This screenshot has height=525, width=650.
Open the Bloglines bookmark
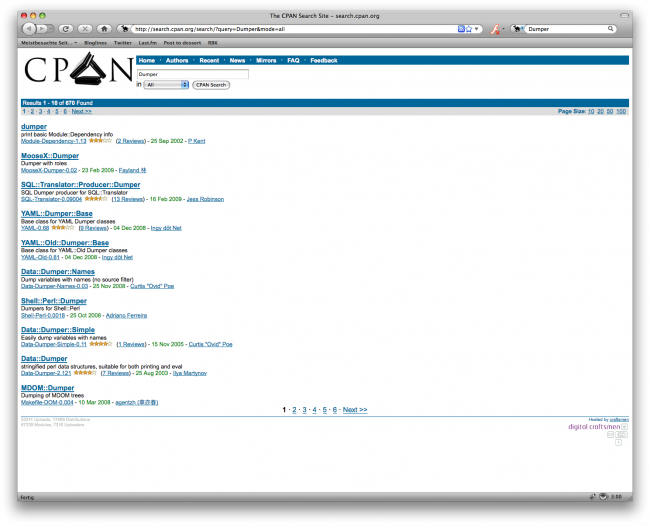[95, 43]
